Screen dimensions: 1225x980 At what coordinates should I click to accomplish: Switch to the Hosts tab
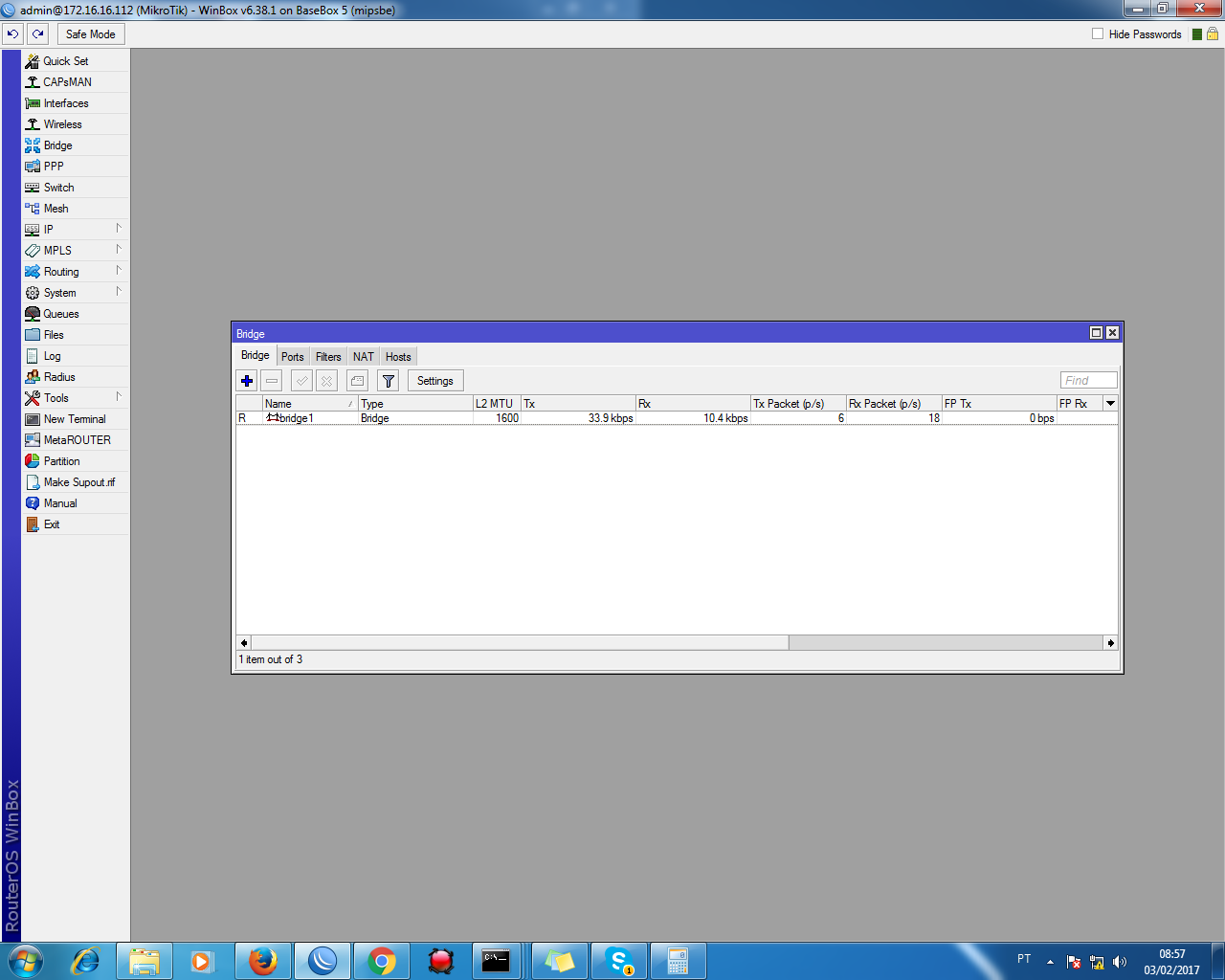(398, 357)
